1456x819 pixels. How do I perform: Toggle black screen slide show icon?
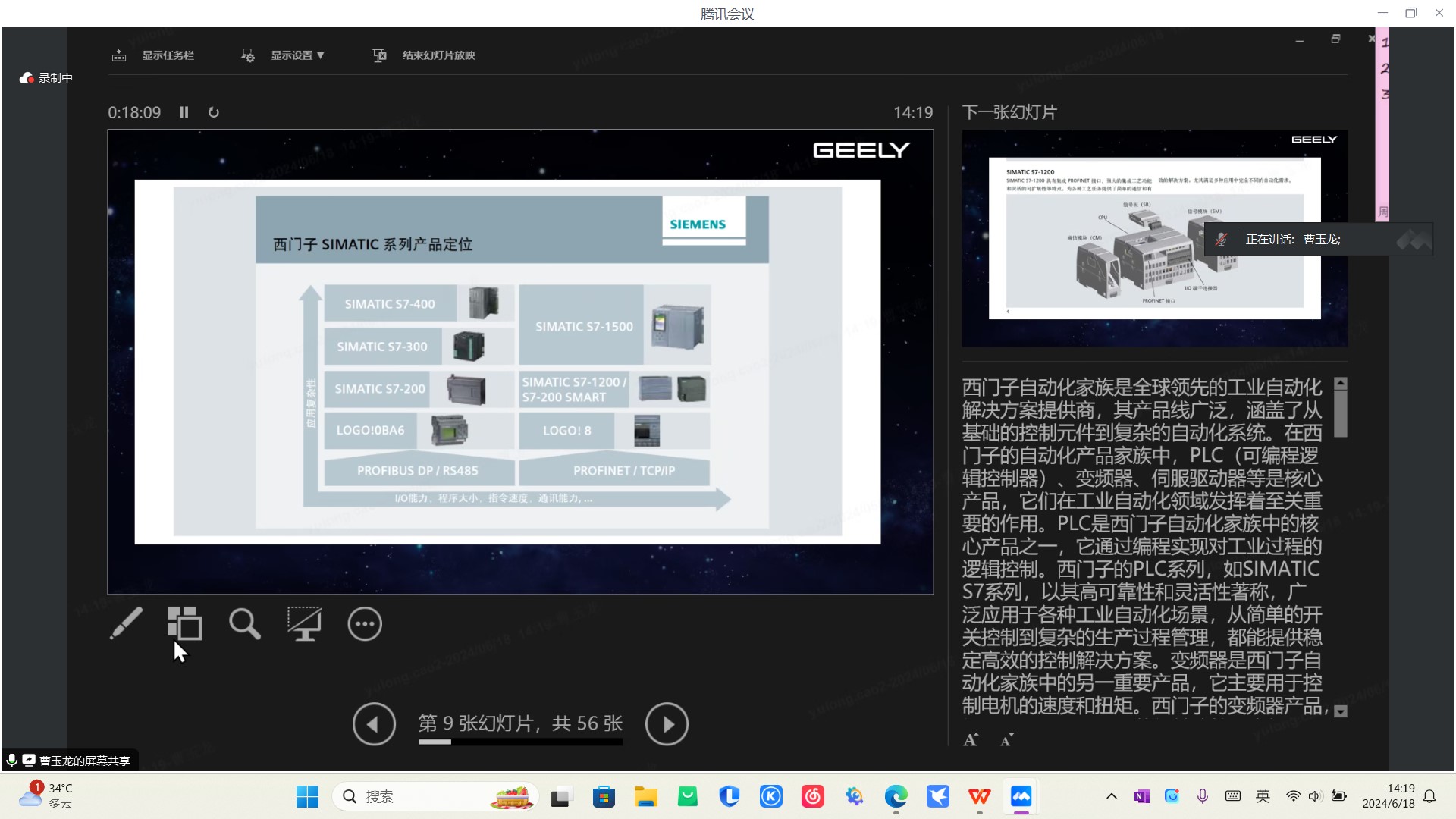coord(304,623)
